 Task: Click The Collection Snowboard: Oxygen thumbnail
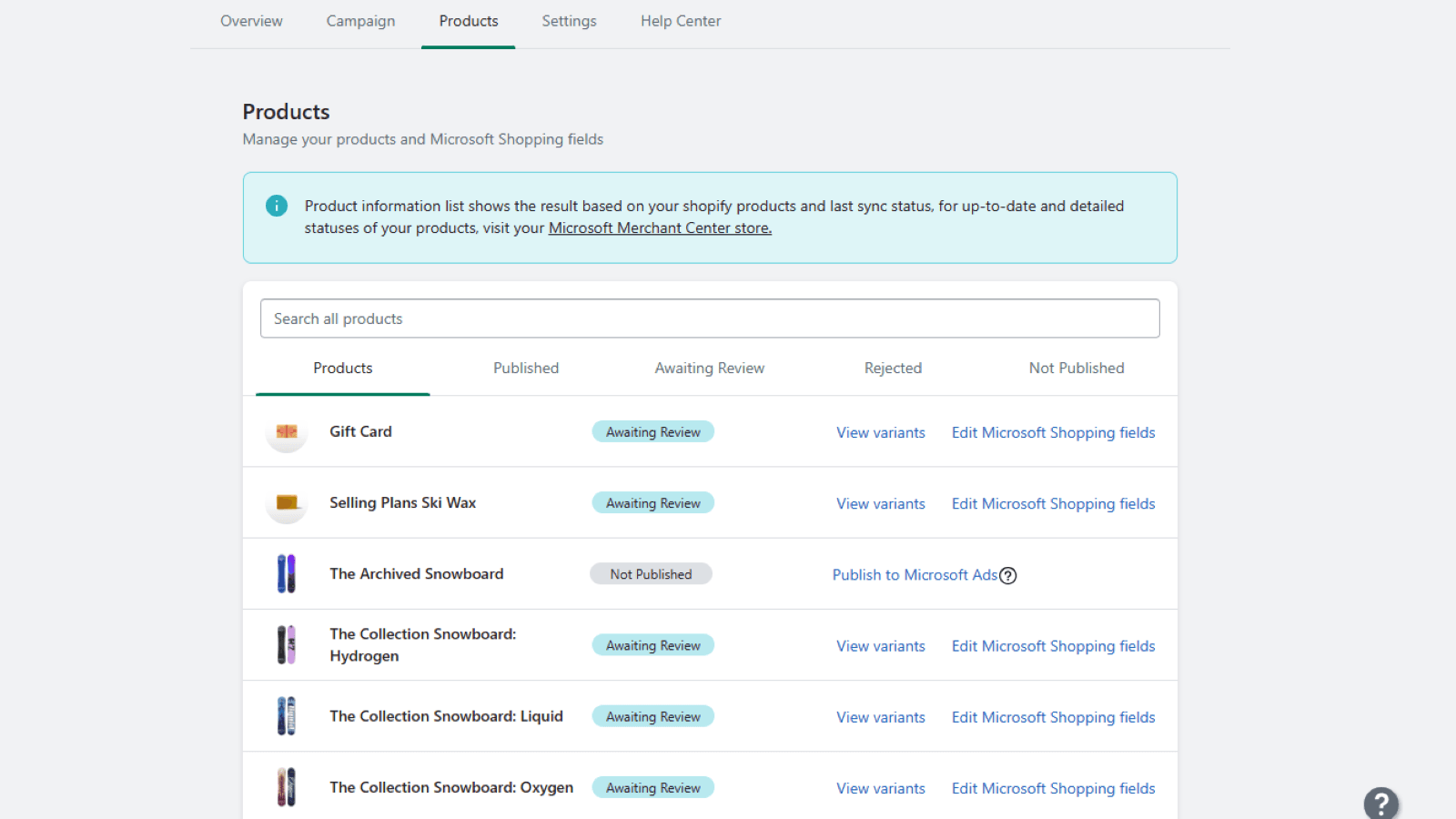tap(286, 786)
